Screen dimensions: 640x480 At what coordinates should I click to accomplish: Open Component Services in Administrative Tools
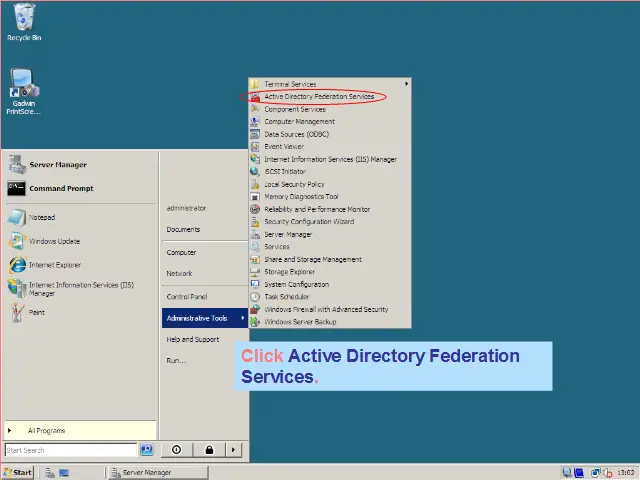tap(295, 109)
